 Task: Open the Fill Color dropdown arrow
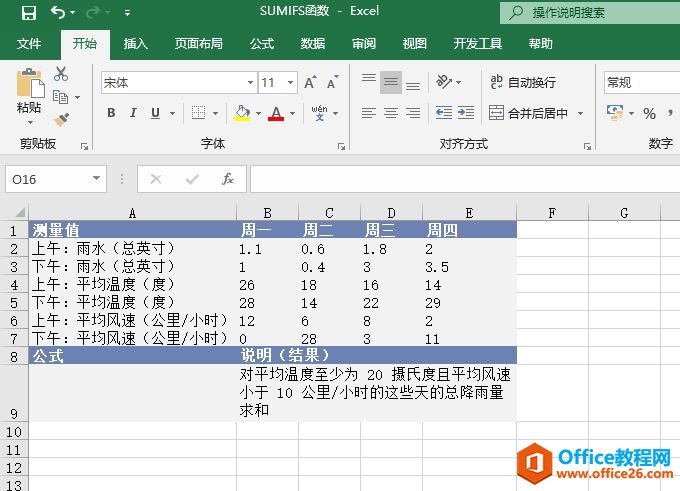(258, 114)
